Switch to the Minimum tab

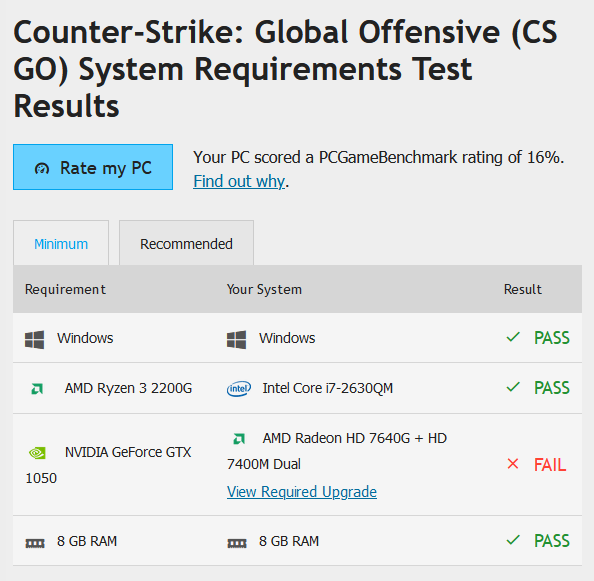[x=61, y=244]
